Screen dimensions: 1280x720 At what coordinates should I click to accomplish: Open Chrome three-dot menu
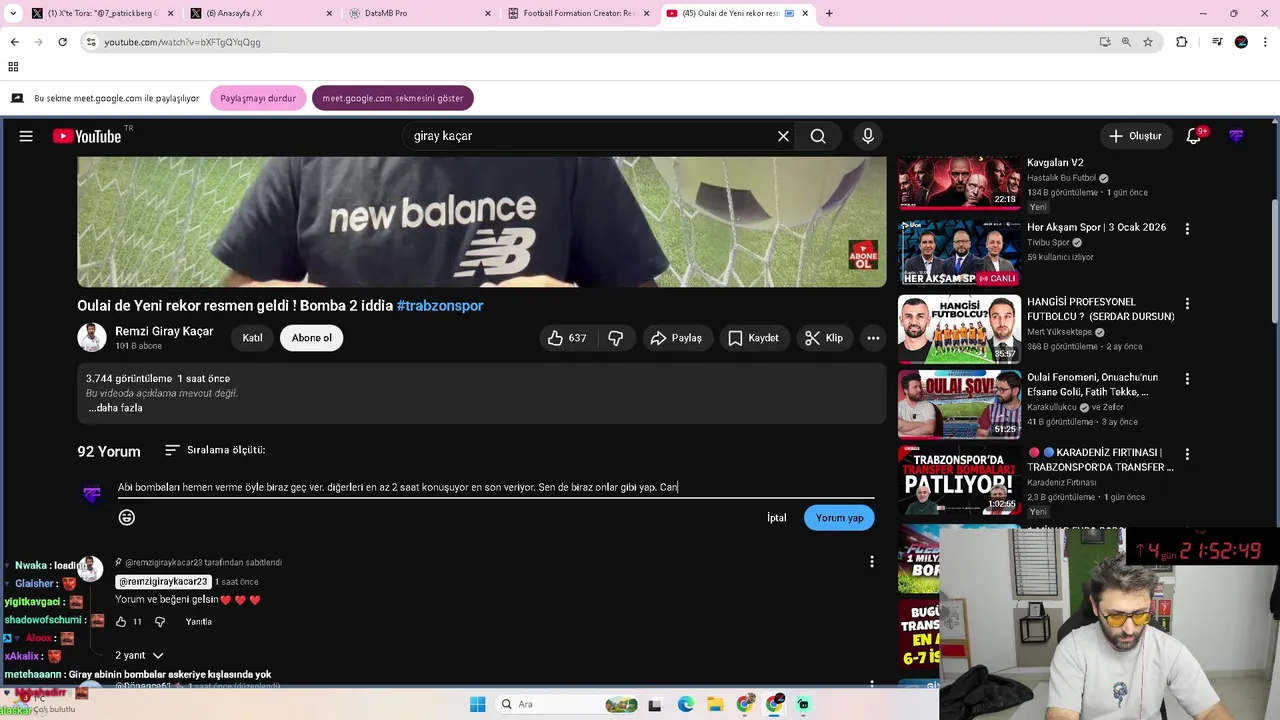click(1266, 42)
